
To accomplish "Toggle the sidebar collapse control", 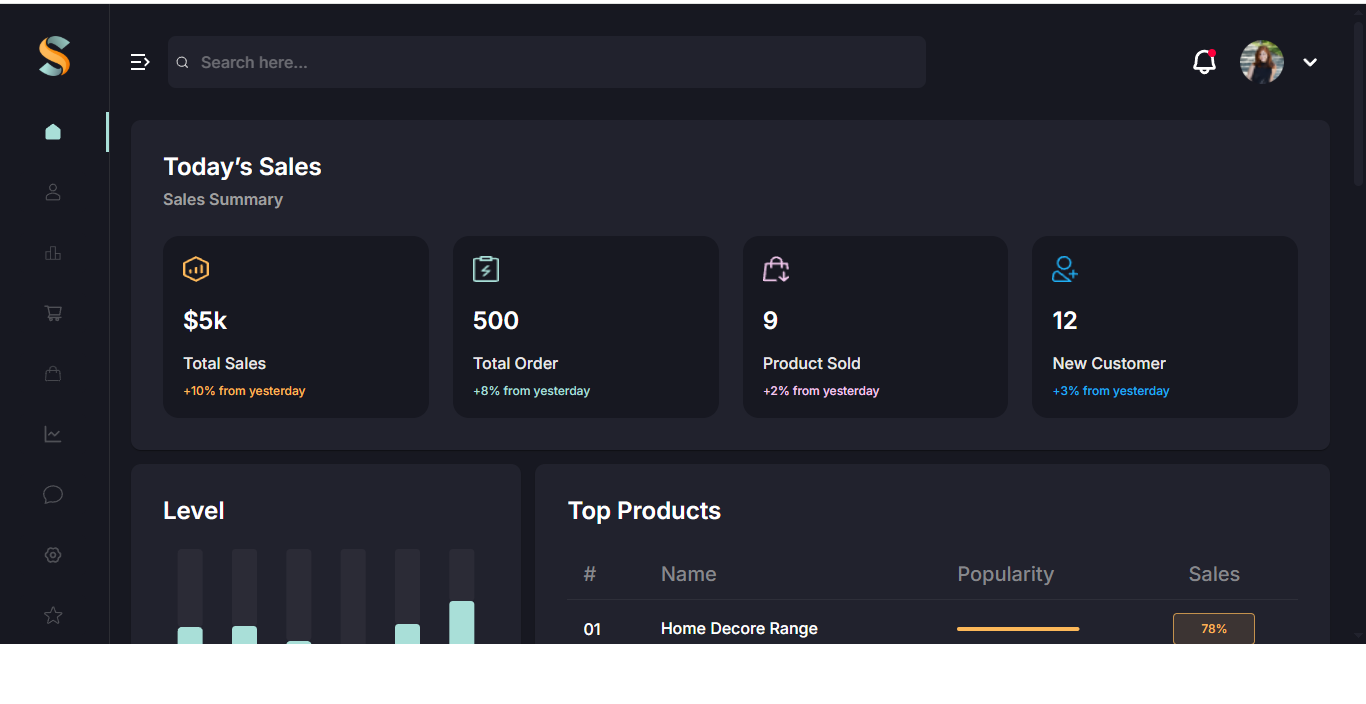I will [x=140, y=61].
